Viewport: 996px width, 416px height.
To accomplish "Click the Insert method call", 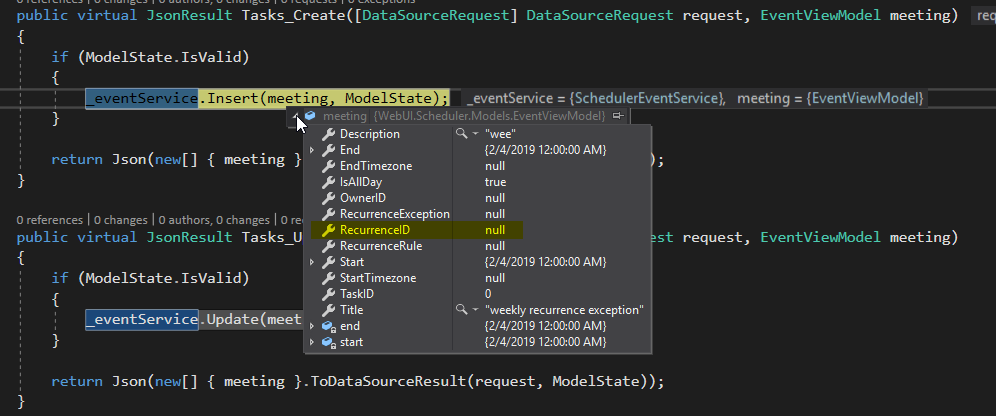I will 233,98.
